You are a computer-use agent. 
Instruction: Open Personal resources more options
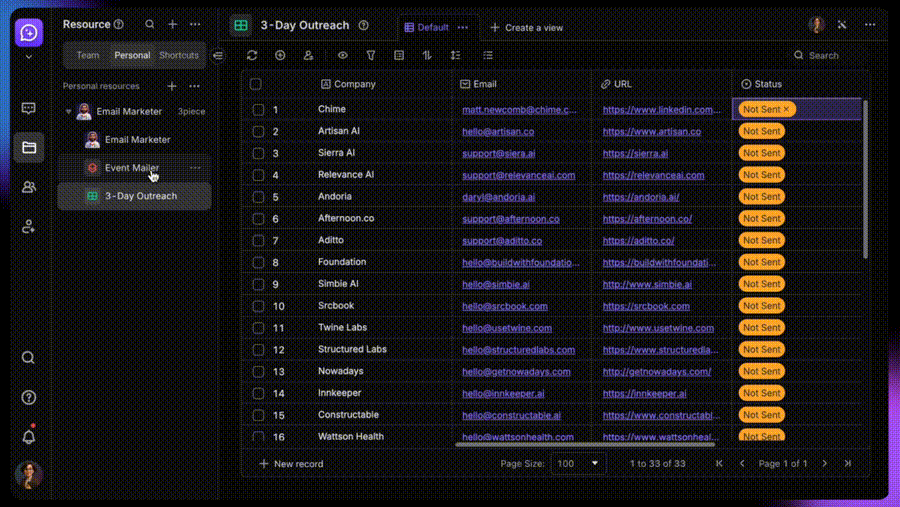[x=195, y=86]
